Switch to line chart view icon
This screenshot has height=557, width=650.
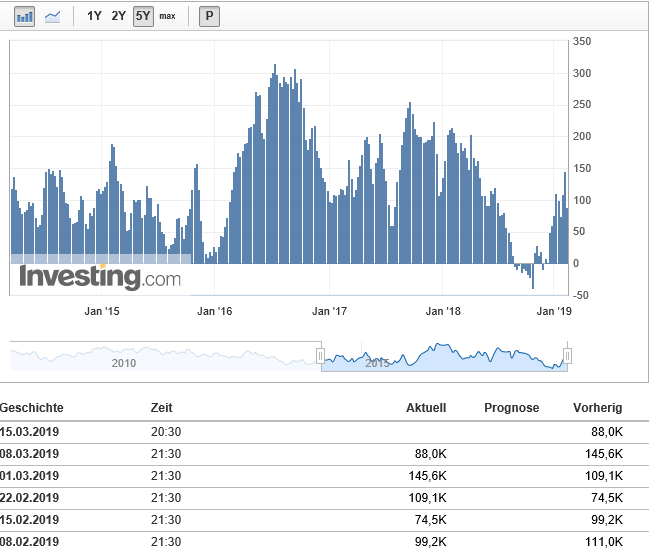(53, 16)
